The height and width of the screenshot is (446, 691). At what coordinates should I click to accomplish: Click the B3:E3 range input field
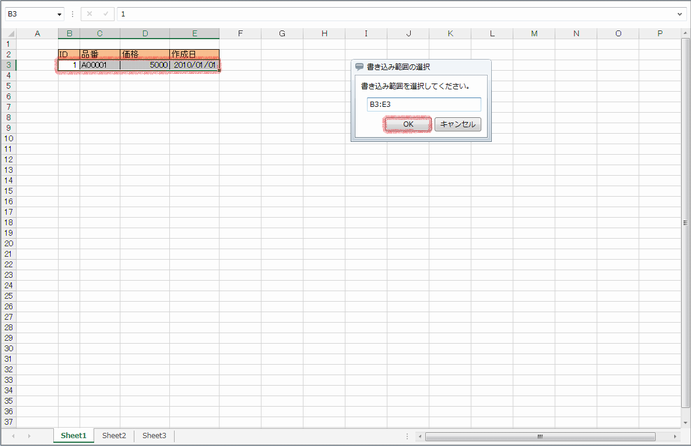pos(423,104)
